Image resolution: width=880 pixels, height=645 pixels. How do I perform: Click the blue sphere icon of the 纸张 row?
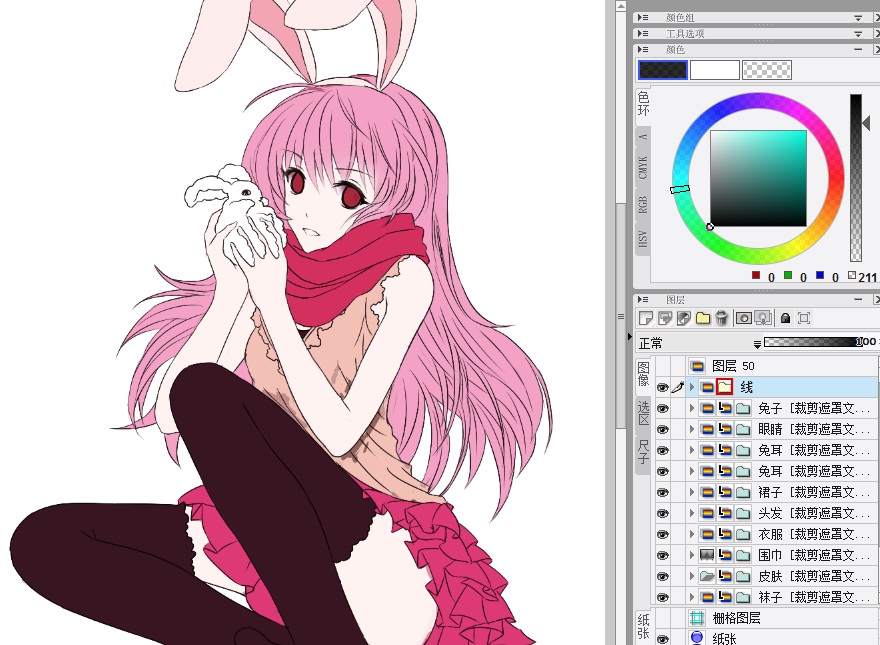[x=697, y=638]
